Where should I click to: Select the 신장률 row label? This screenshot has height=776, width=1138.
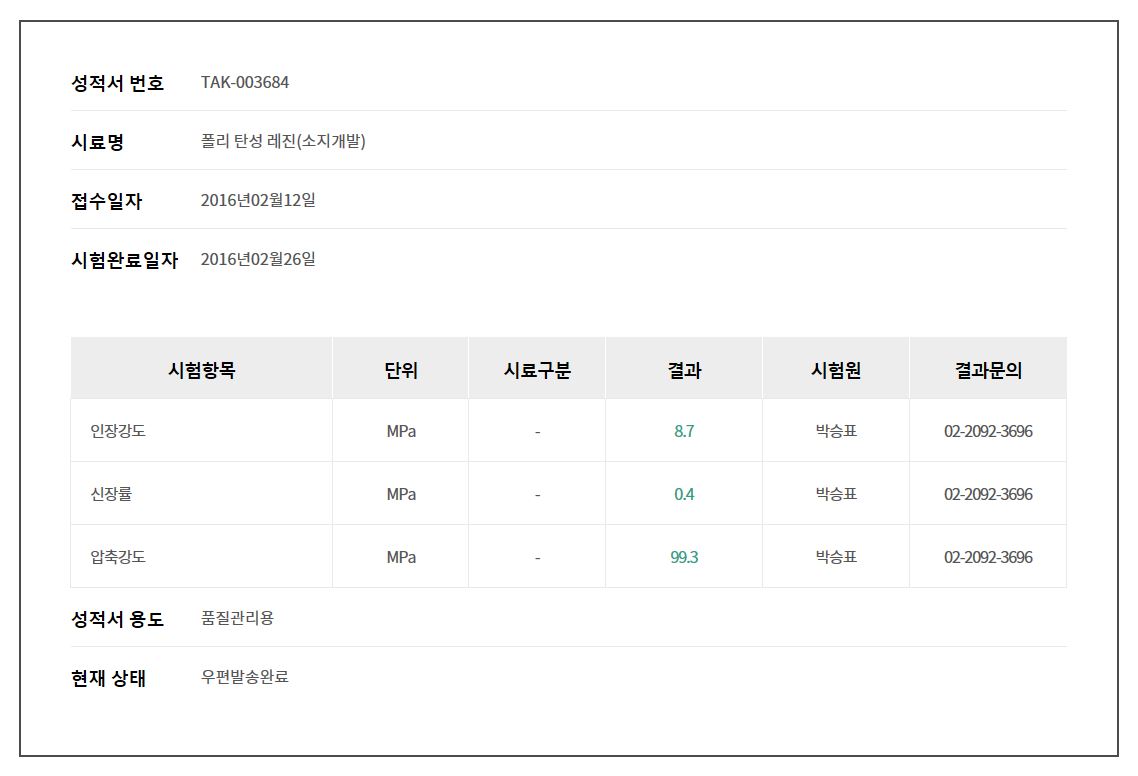111,494
